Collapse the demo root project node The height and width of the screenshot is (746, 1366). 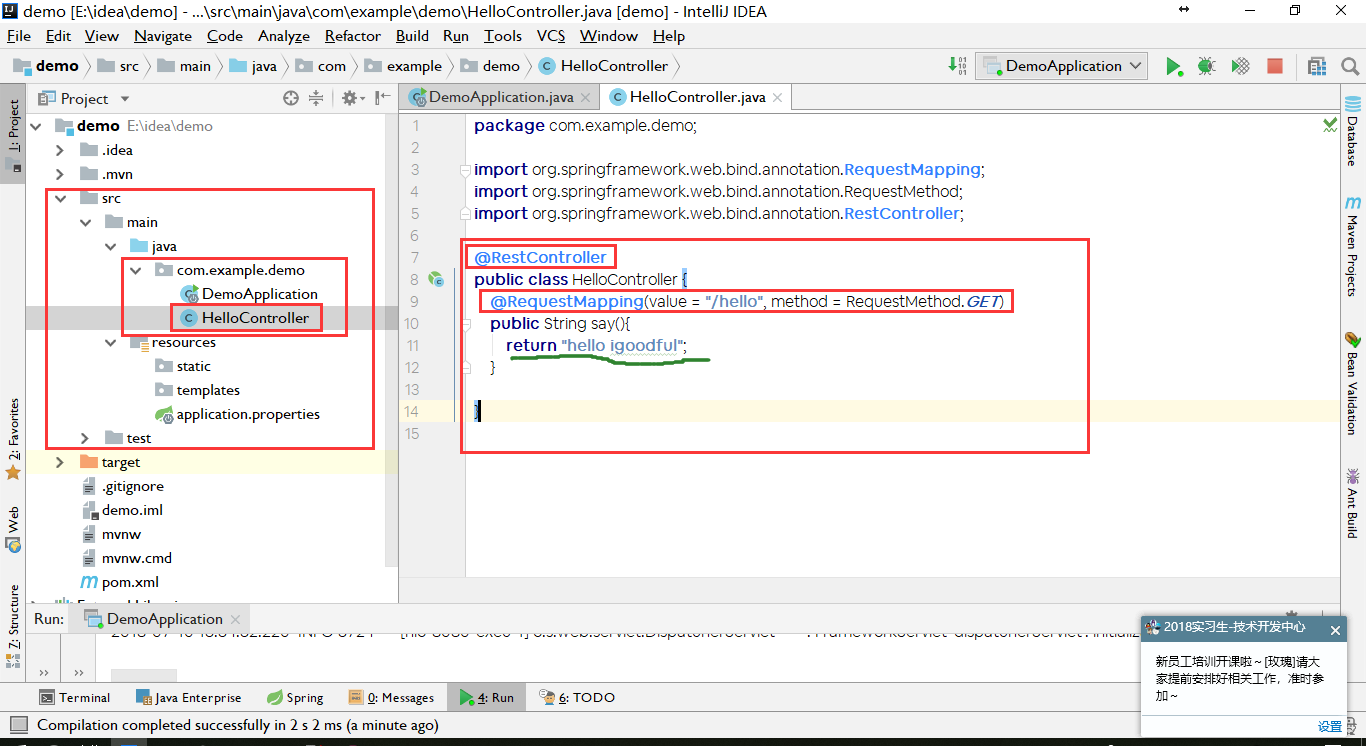37,126
